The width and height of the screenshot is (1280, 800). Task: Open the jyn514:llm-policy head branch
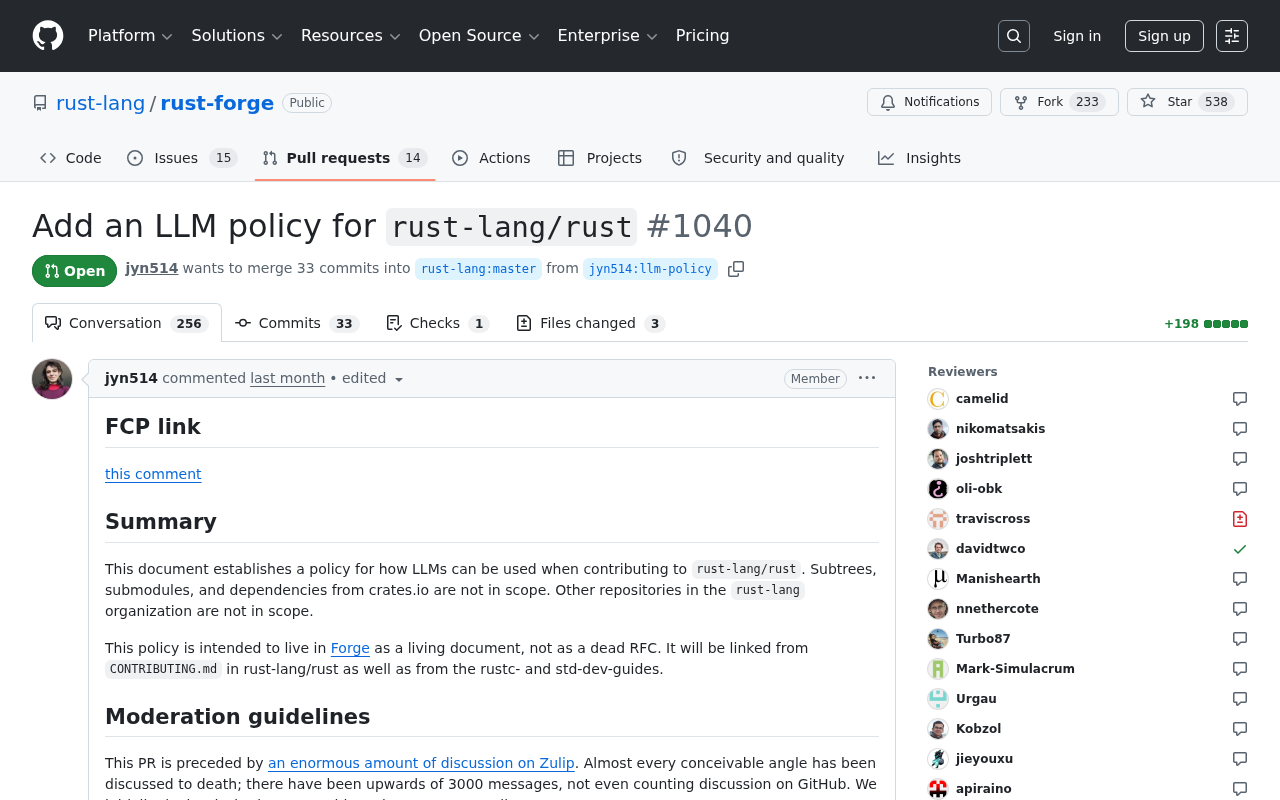[650, 269]
